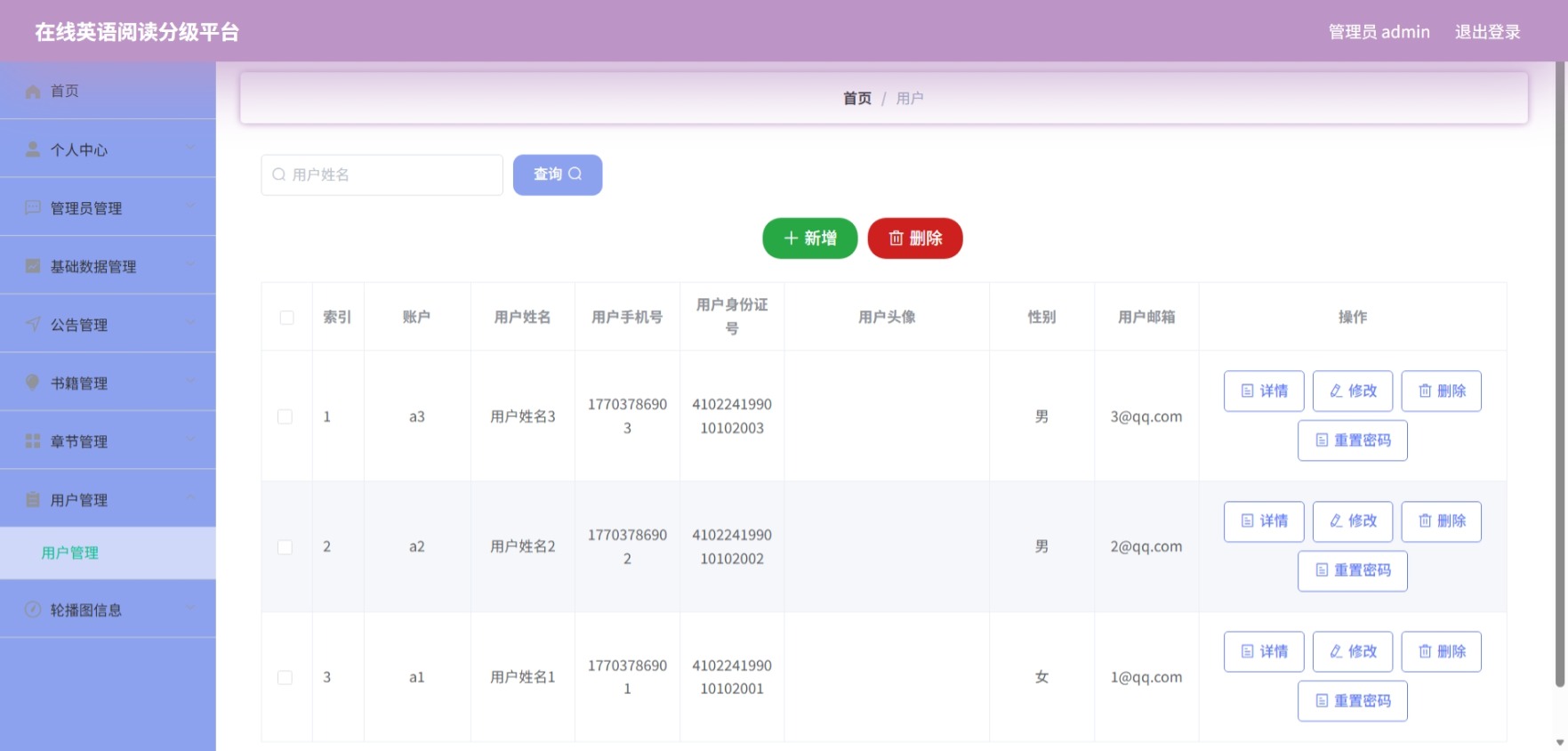Screen dimensions: 1568x751
Task: Click the red 删除 batch button
Action: (915, 238)
